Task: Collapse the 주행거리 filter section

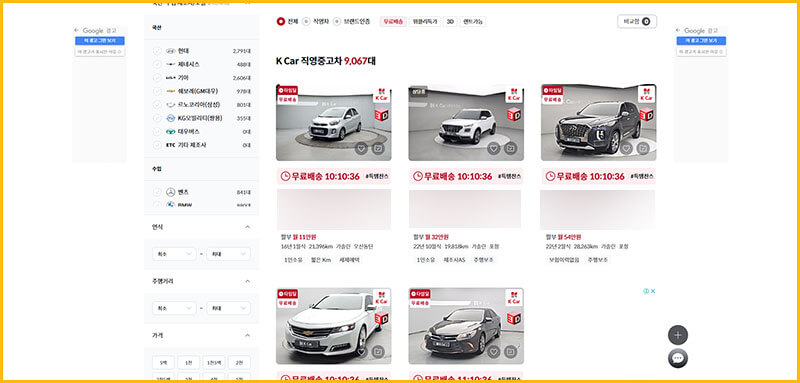Action: [247, 281]
